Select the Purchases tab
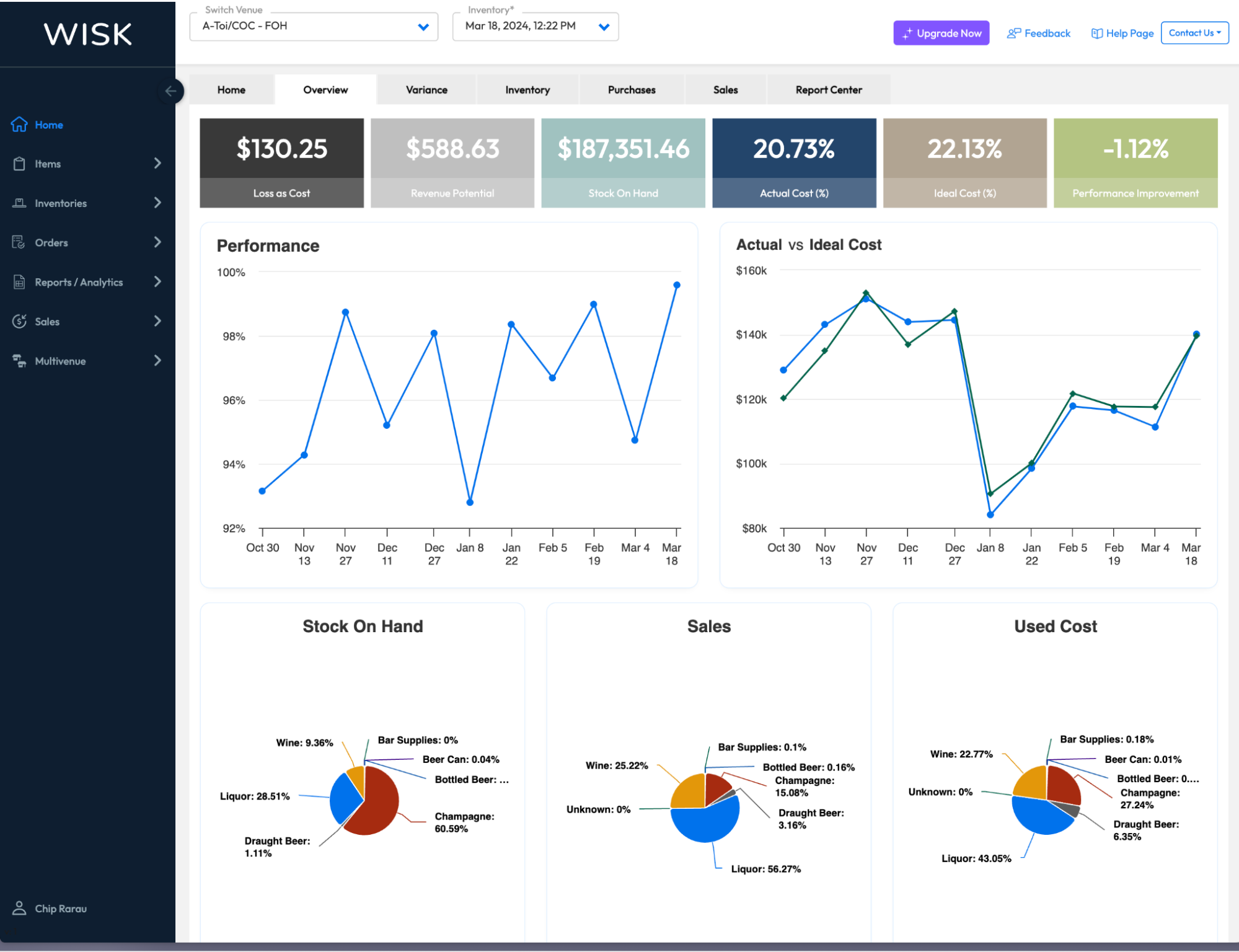This screenshot has height=952, width=1239. (631, 89)
